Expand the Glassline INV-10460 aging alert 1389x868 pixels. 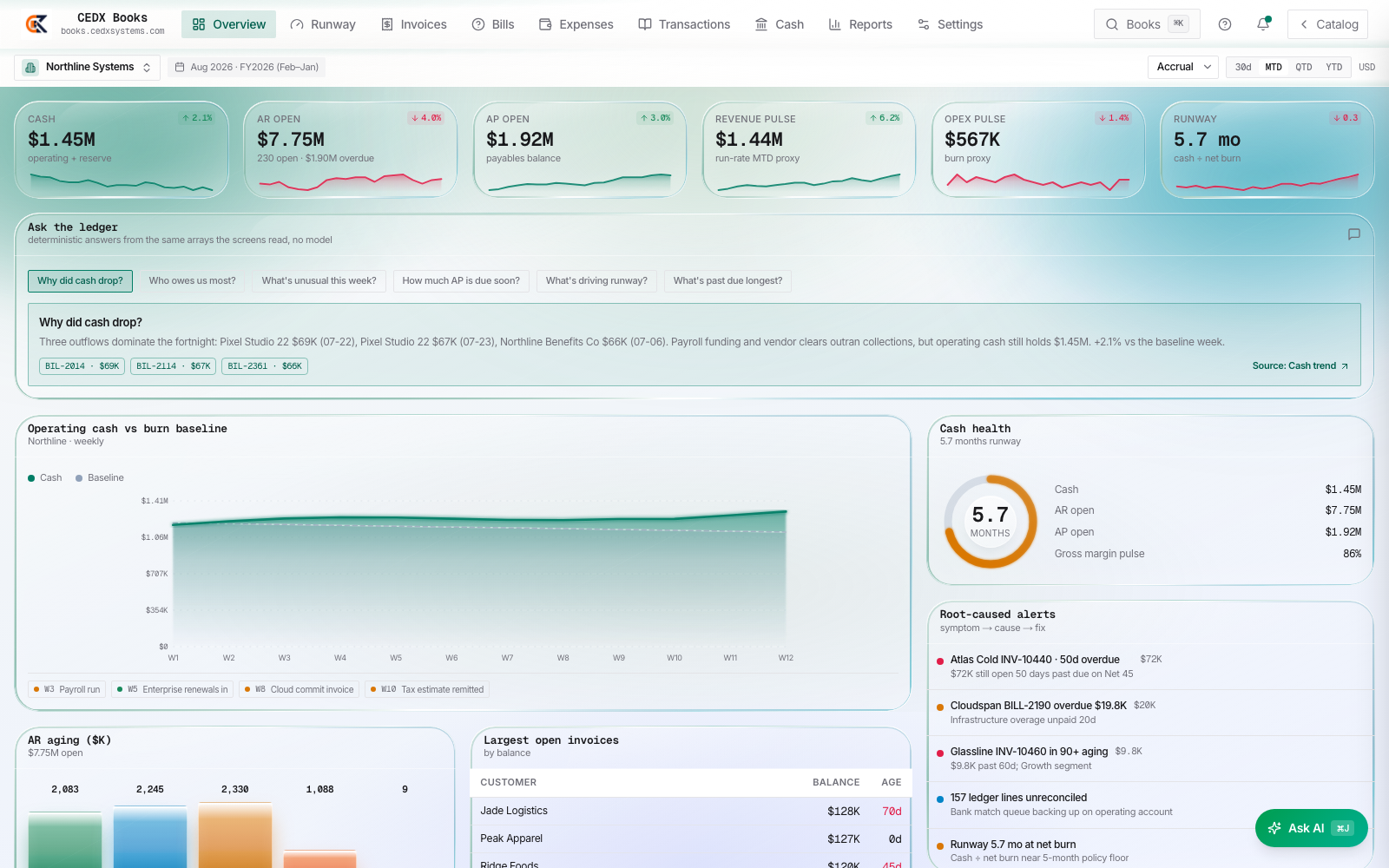(1150, 759)
